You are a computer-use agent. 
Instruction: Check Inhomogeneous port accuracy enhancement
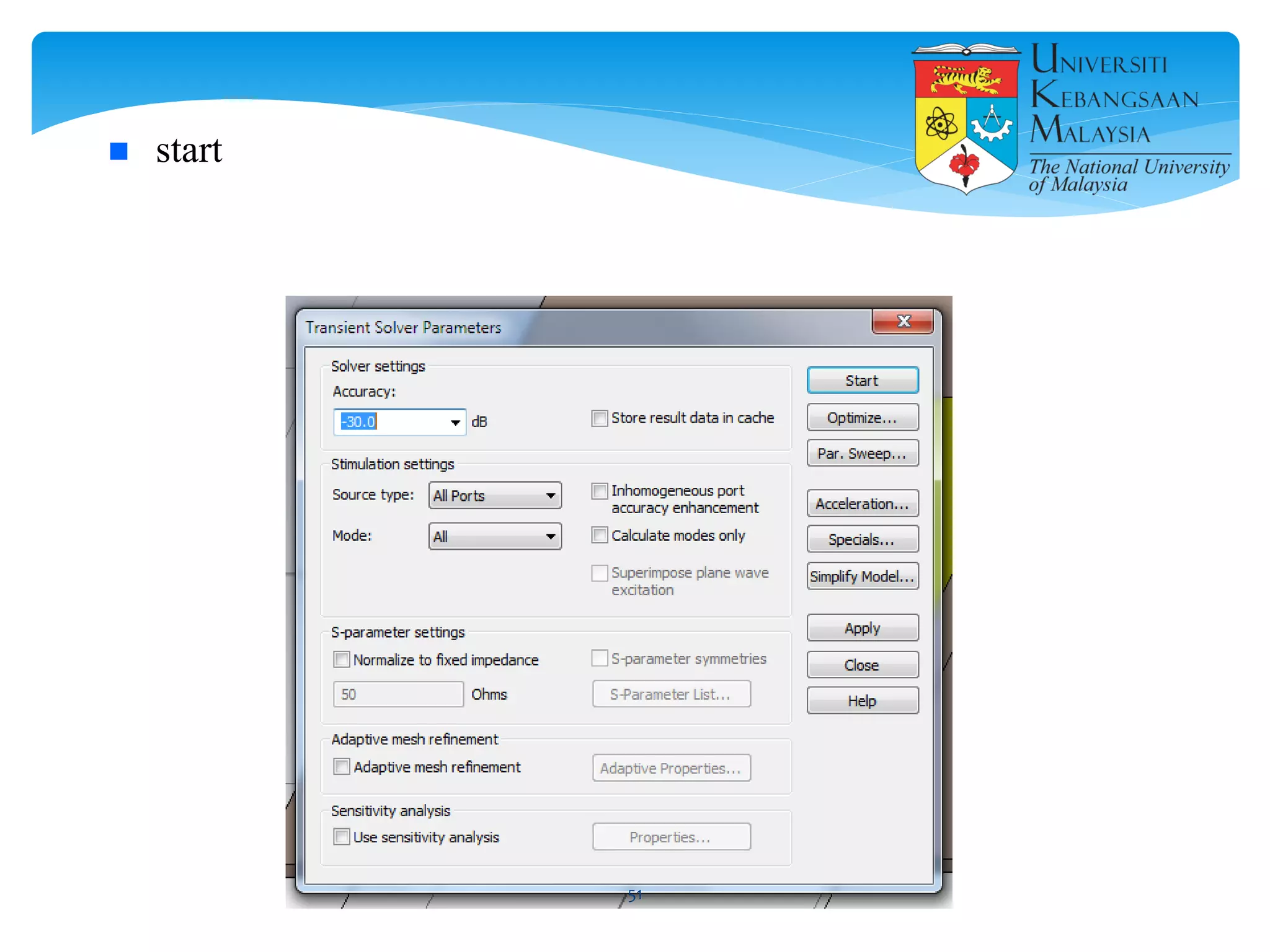pos(600,491)
